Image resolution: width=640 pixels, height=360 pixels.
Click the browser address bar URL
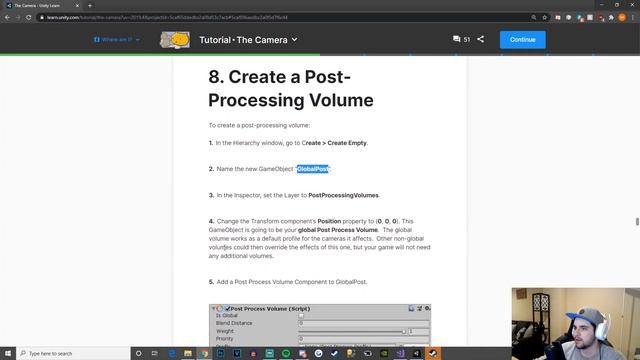pyautogui.click(x=167, y=18)
